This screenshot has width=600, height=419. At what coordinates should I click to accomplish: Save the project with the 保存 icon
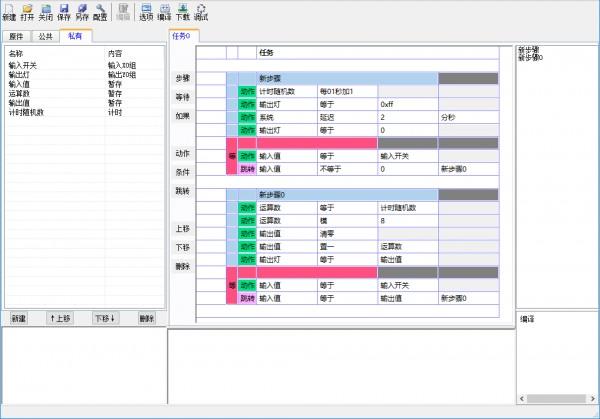pyautogui.click(x=64, y=12)
